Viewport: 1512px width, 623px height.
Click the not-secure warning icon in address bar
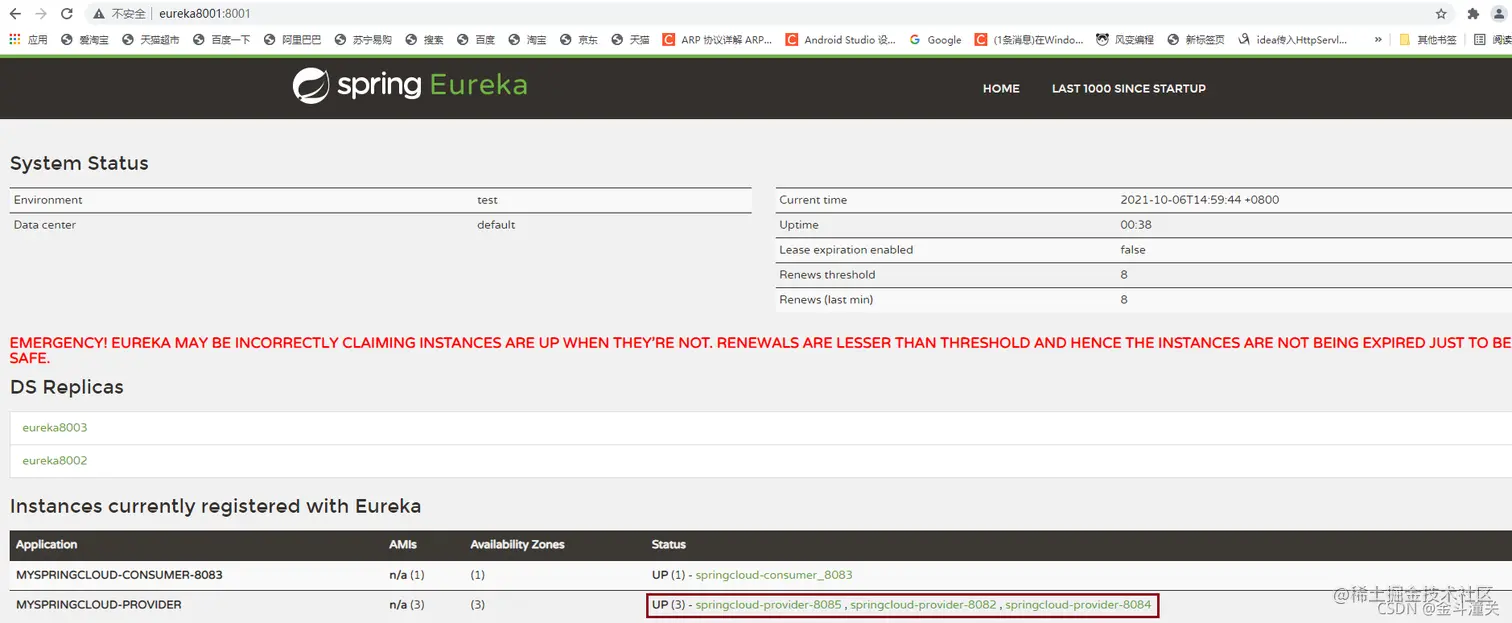99,14
